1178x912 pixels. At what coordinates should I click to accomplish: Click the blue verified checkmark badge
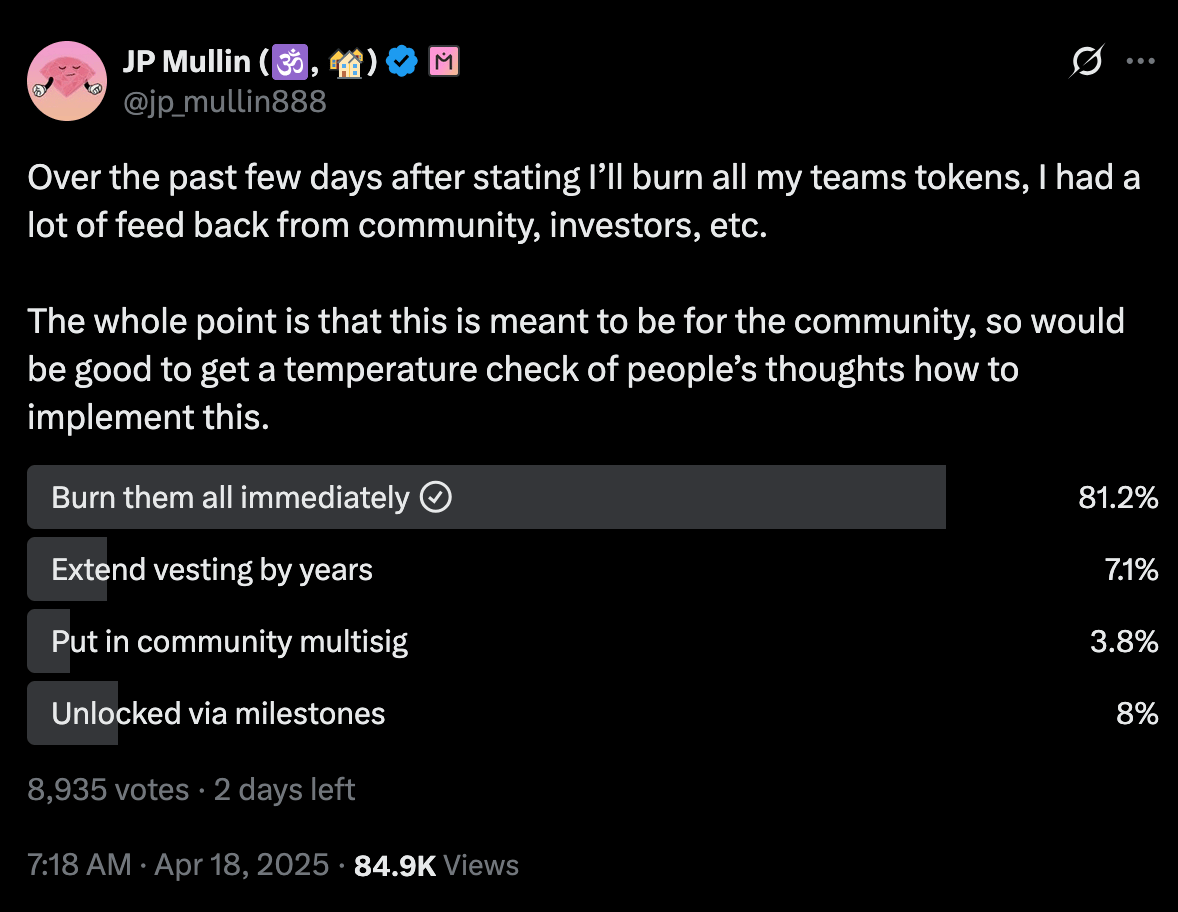pyautogui.click(x=402, y=63)
